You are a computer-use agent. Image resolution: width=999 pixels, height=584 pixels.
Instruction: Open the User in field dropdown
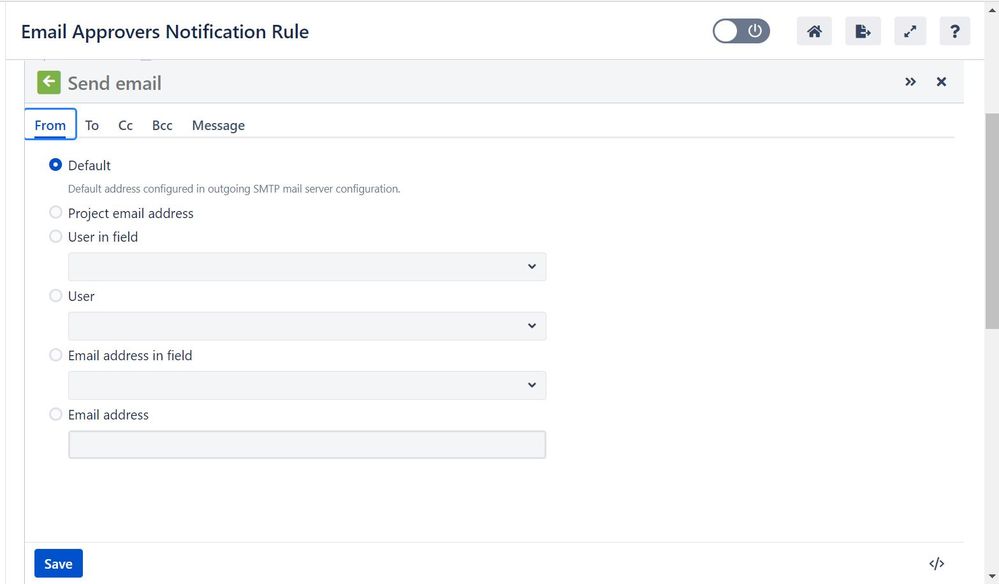307,266
